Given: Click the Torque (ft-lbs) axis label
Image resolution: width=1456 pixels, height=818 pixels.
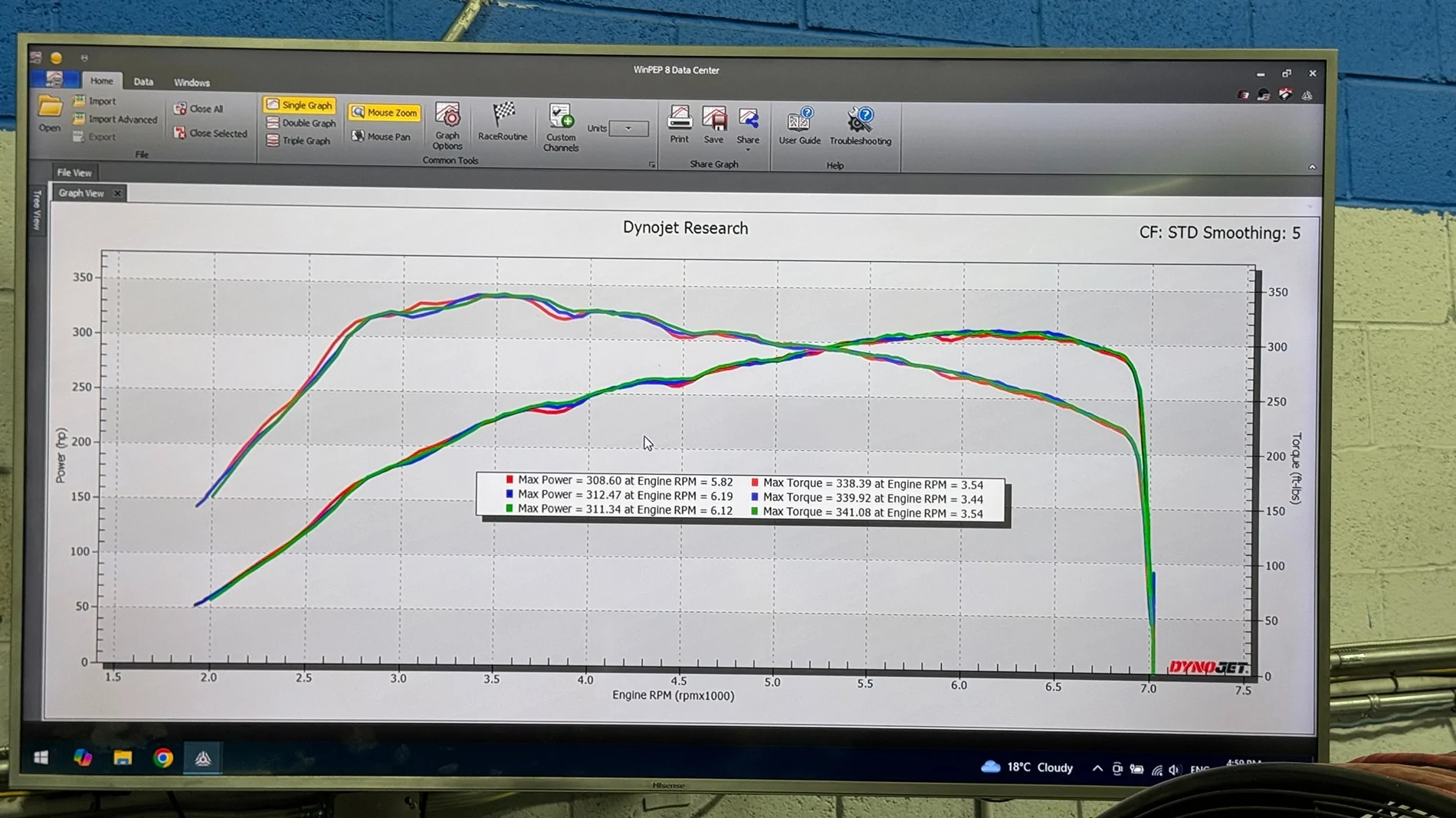Looking at the screenshot, I should [x=1296, y=468].
